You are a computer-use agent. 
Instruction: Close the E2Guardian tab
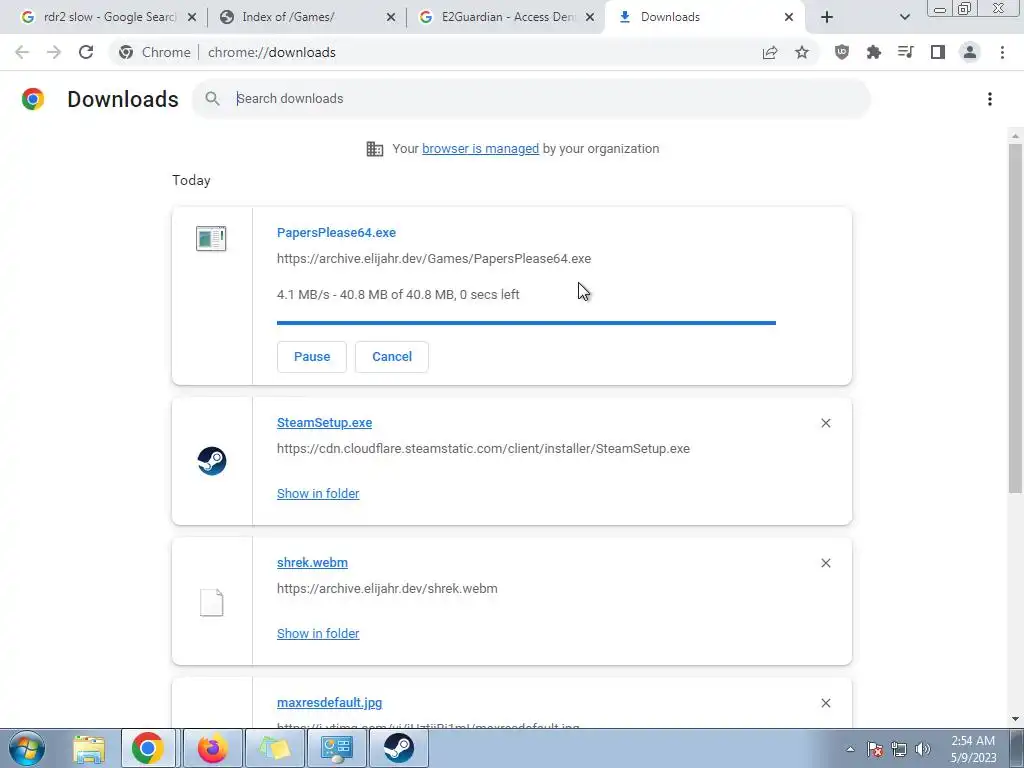(x=590, y=17)
